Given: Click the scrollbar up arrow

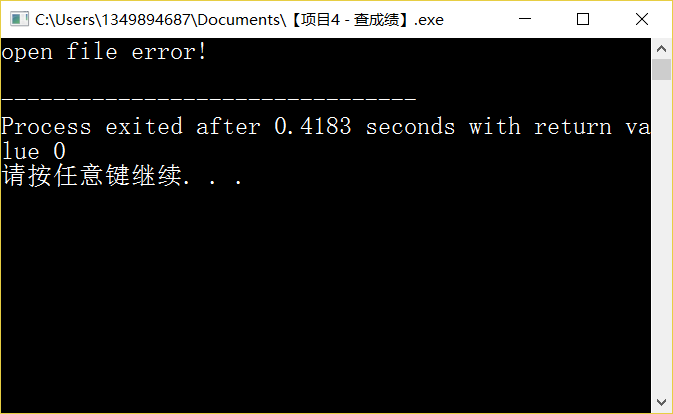Looking at the screenshot, I should click(x=661, y=49).
